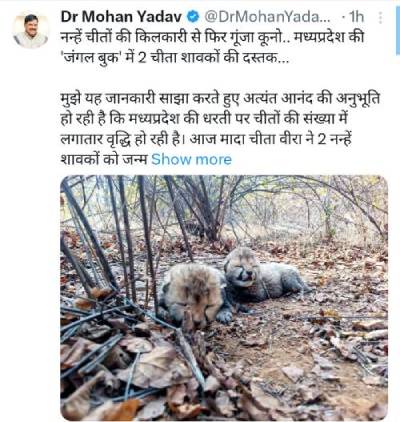Click the line starting "हो रही है कि मध्यप्रदेश"
Viewport: 400px width, 422px height.
click(x=204, y=119)
